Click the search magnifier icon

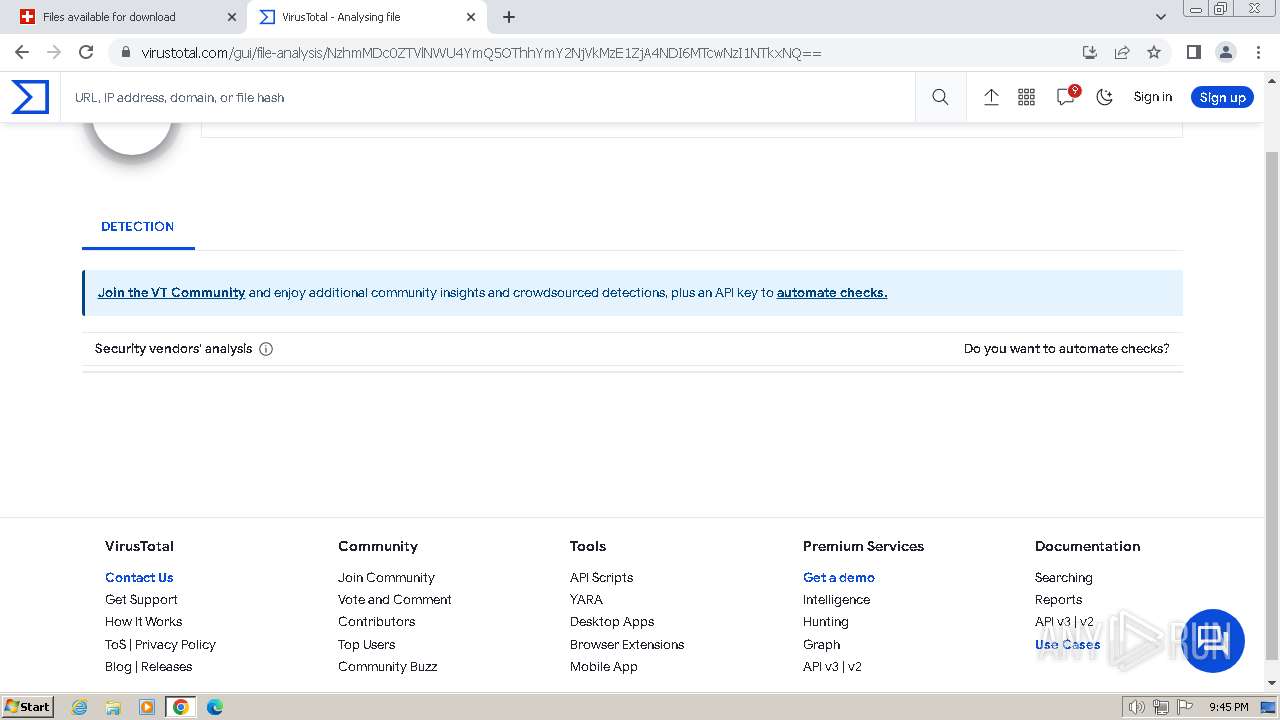[x=940, y=97]
